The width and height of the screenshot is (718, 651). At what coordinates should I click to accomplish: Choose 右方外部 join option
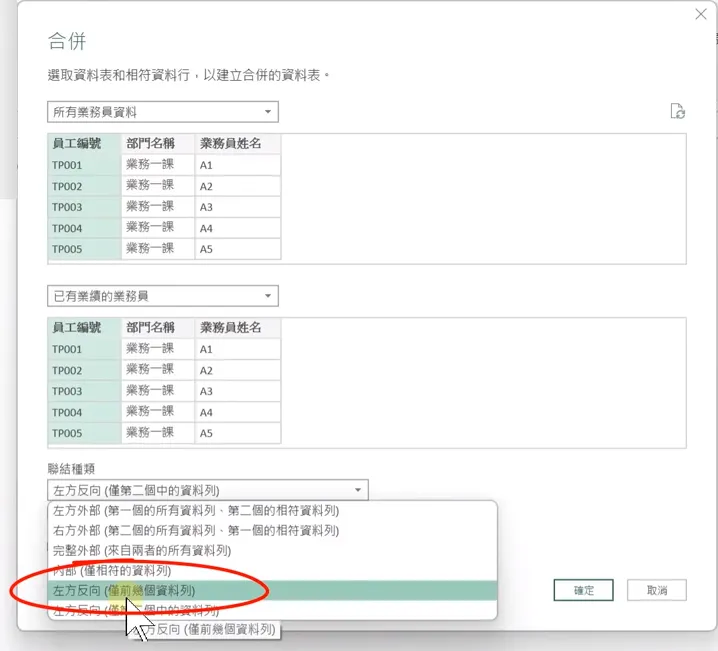[x=272, y=531]
